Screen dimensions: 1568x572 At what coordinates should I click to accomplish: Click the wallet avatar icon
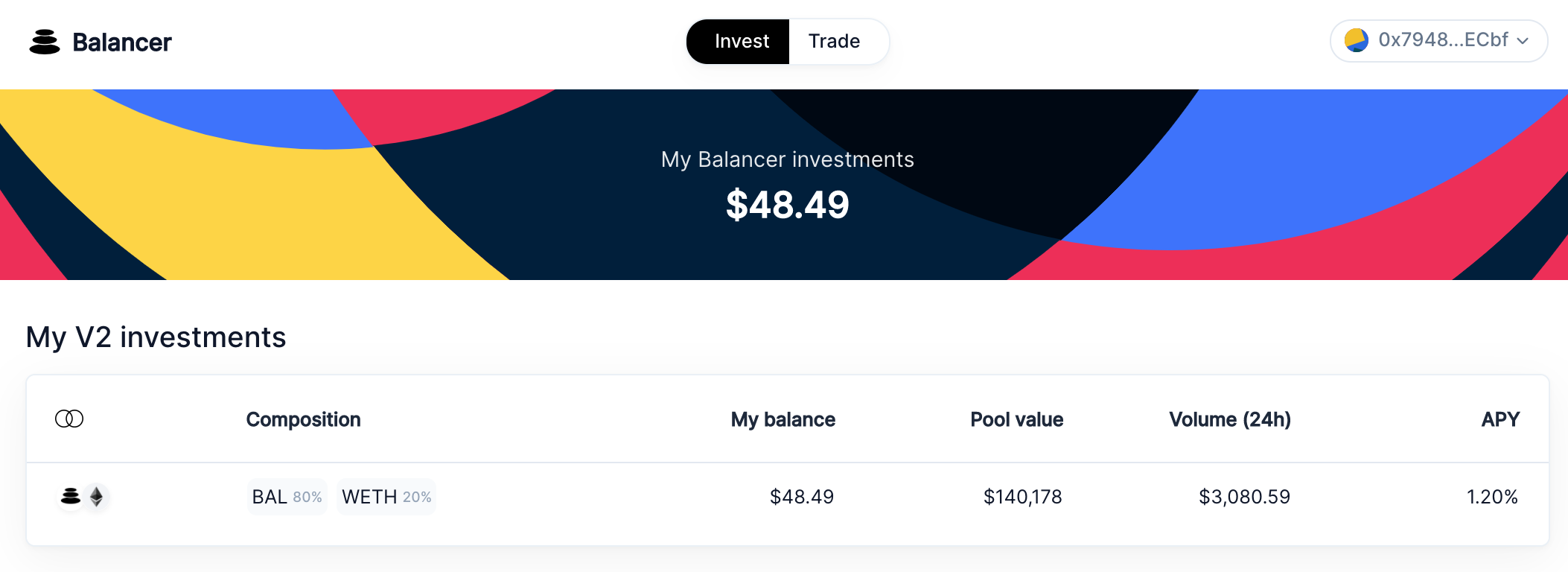click(1357, 40)
